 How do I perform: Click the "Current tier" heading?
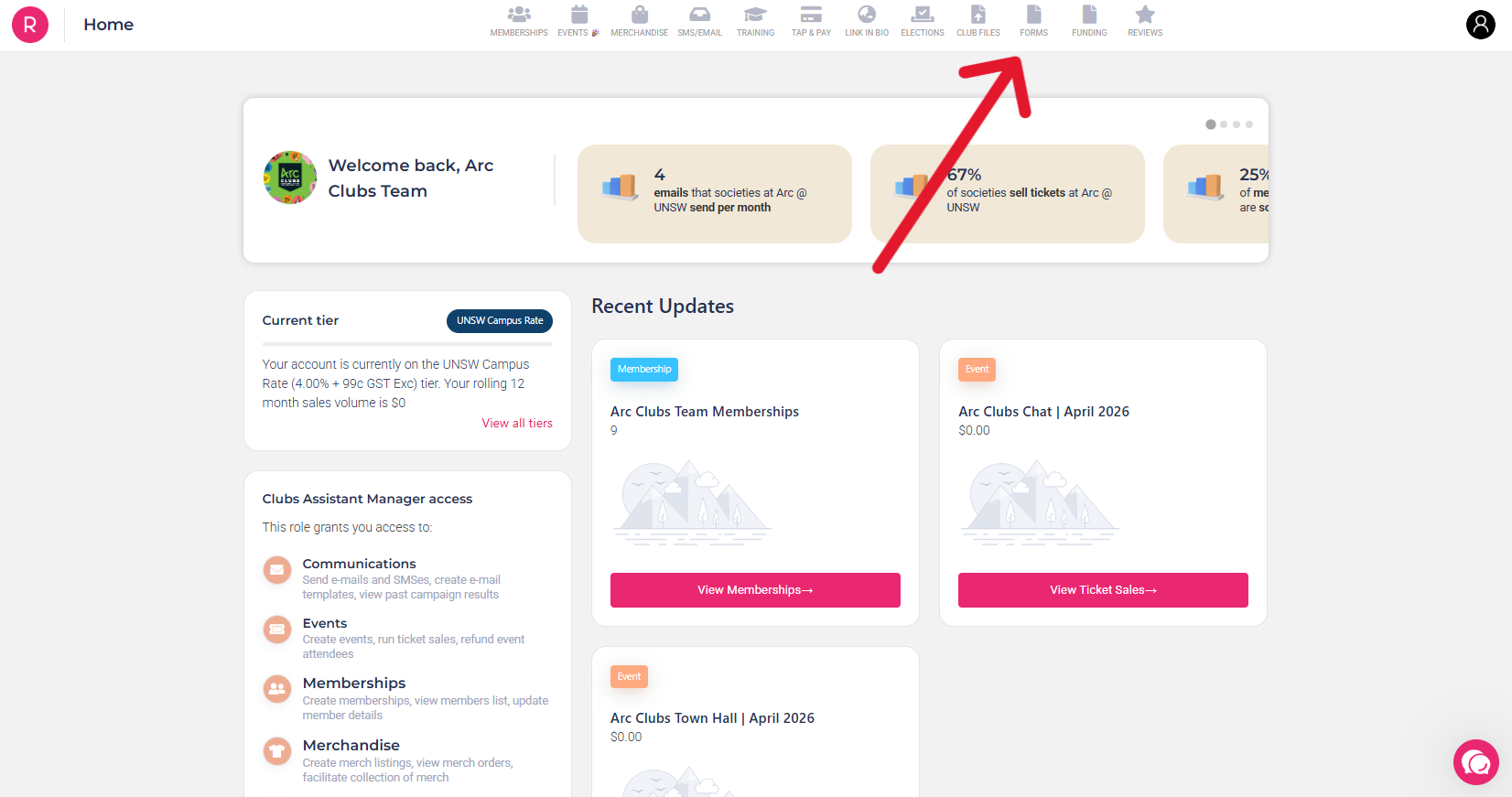click(300, 320)
